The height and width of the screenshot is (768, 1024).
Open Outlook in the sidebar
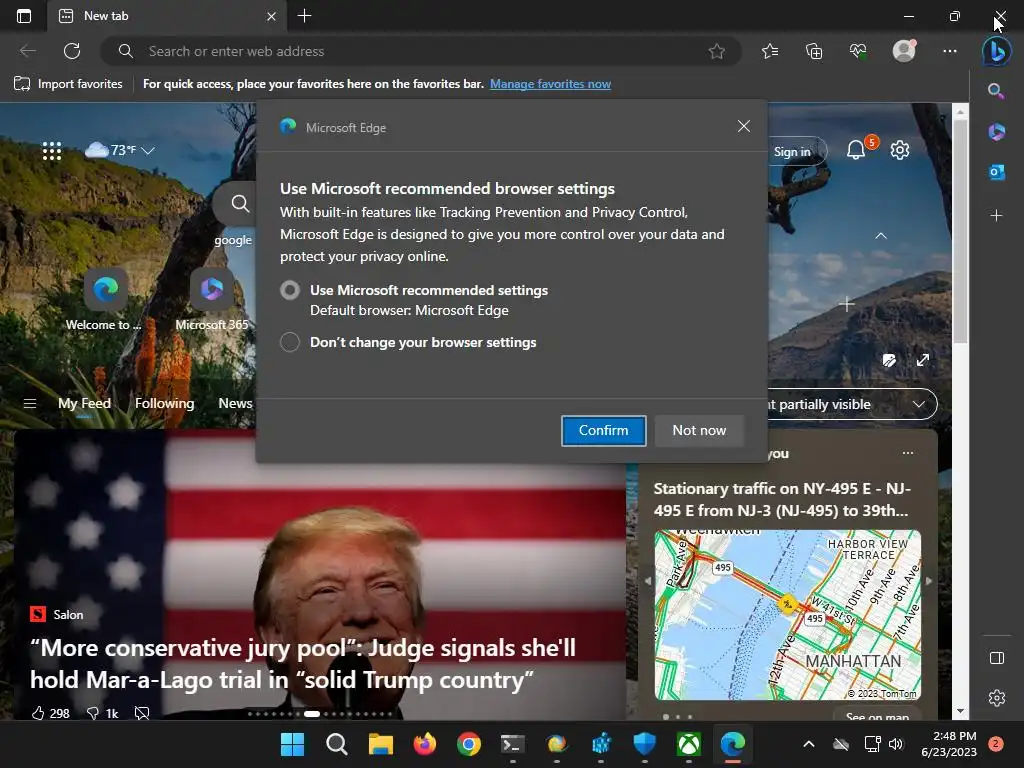tap(997, 172)
